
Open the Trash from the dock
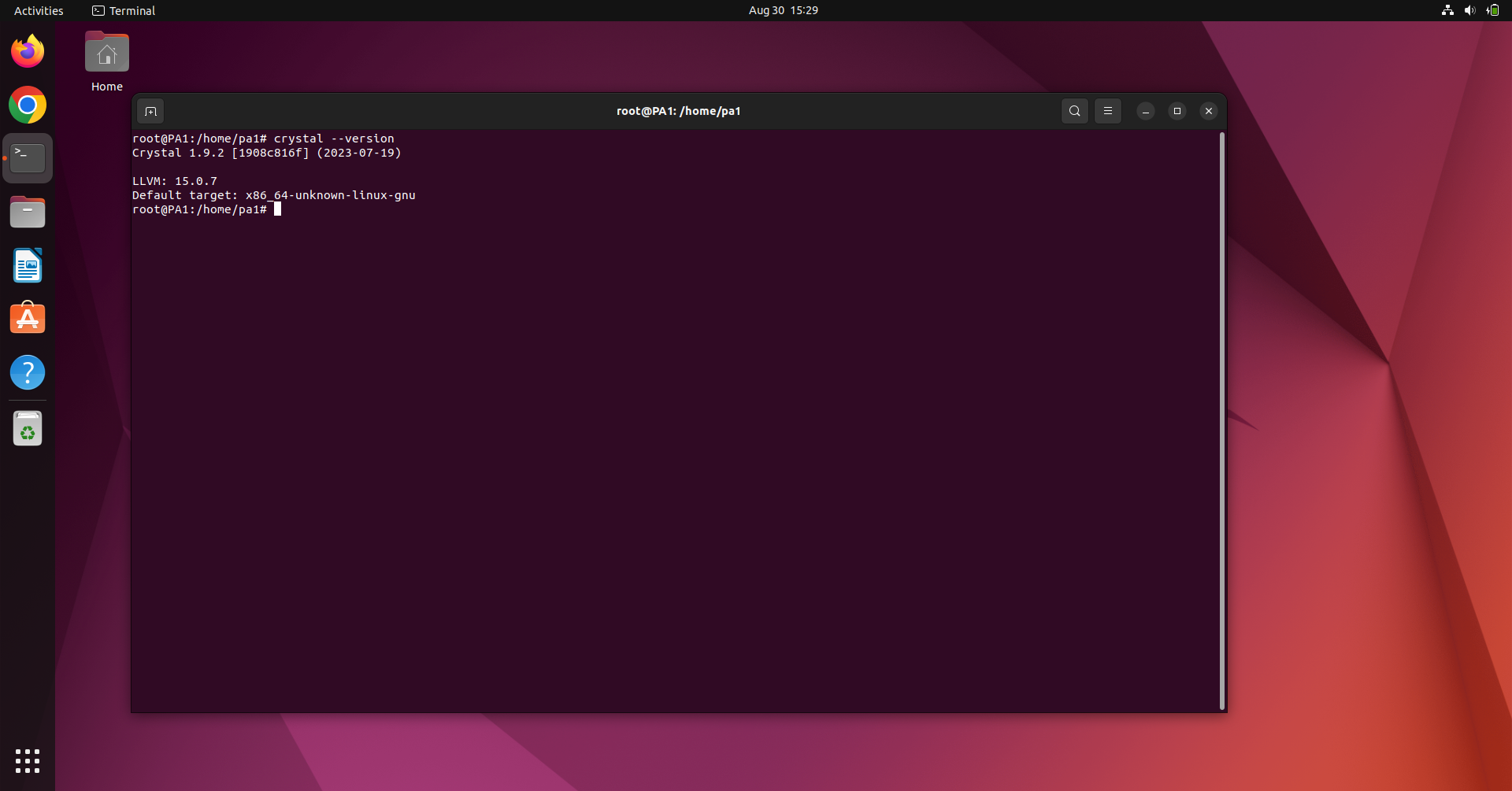[x=28, y=427]
